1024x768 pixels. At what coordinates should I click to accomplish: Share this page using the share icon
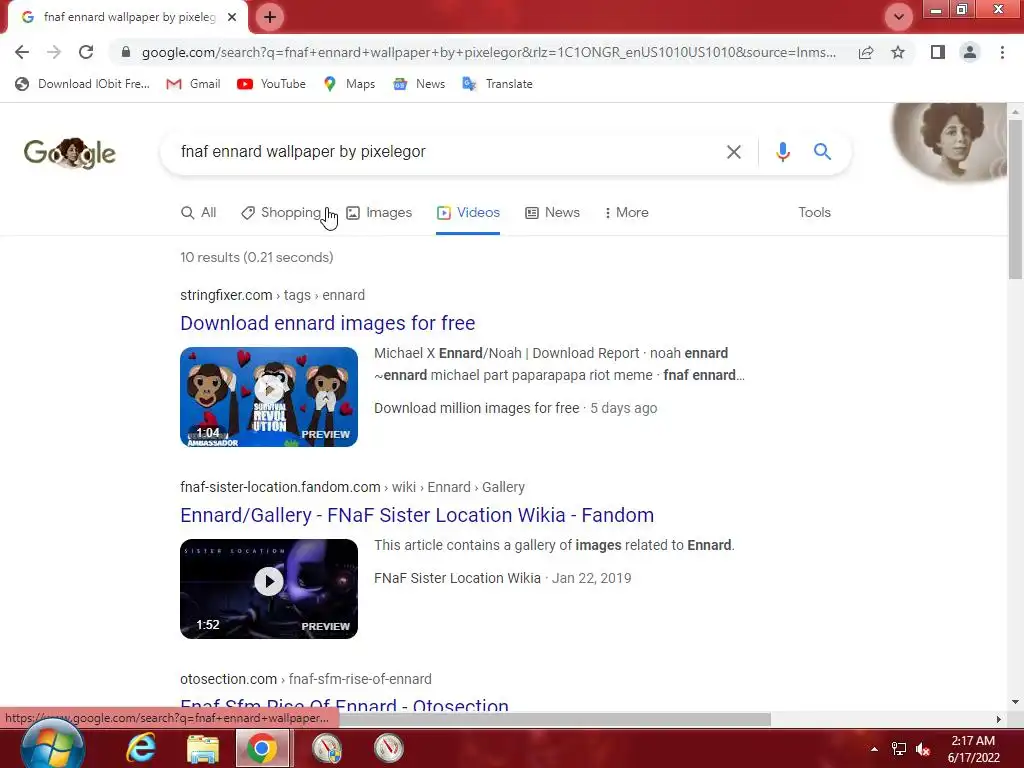pyautogui.click(x=866, y=52)
